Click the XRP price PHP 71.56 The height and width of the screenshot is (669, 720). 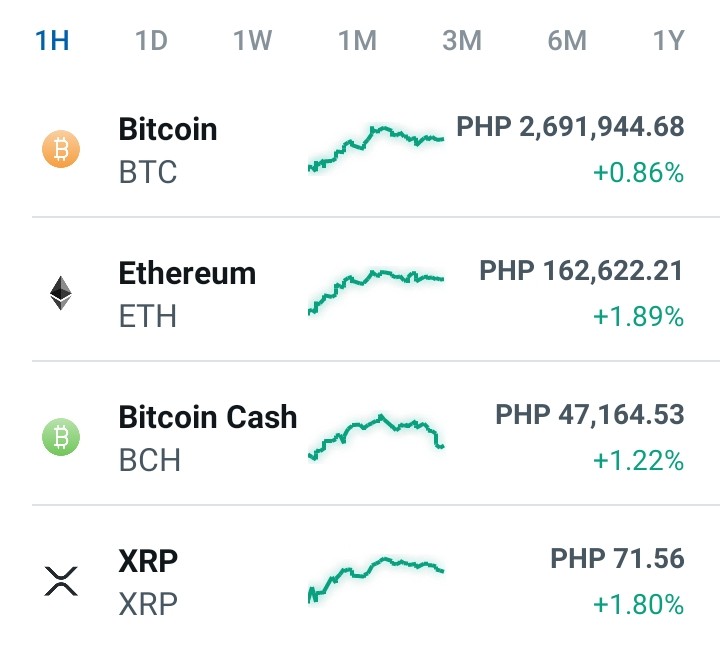[617, 558]
